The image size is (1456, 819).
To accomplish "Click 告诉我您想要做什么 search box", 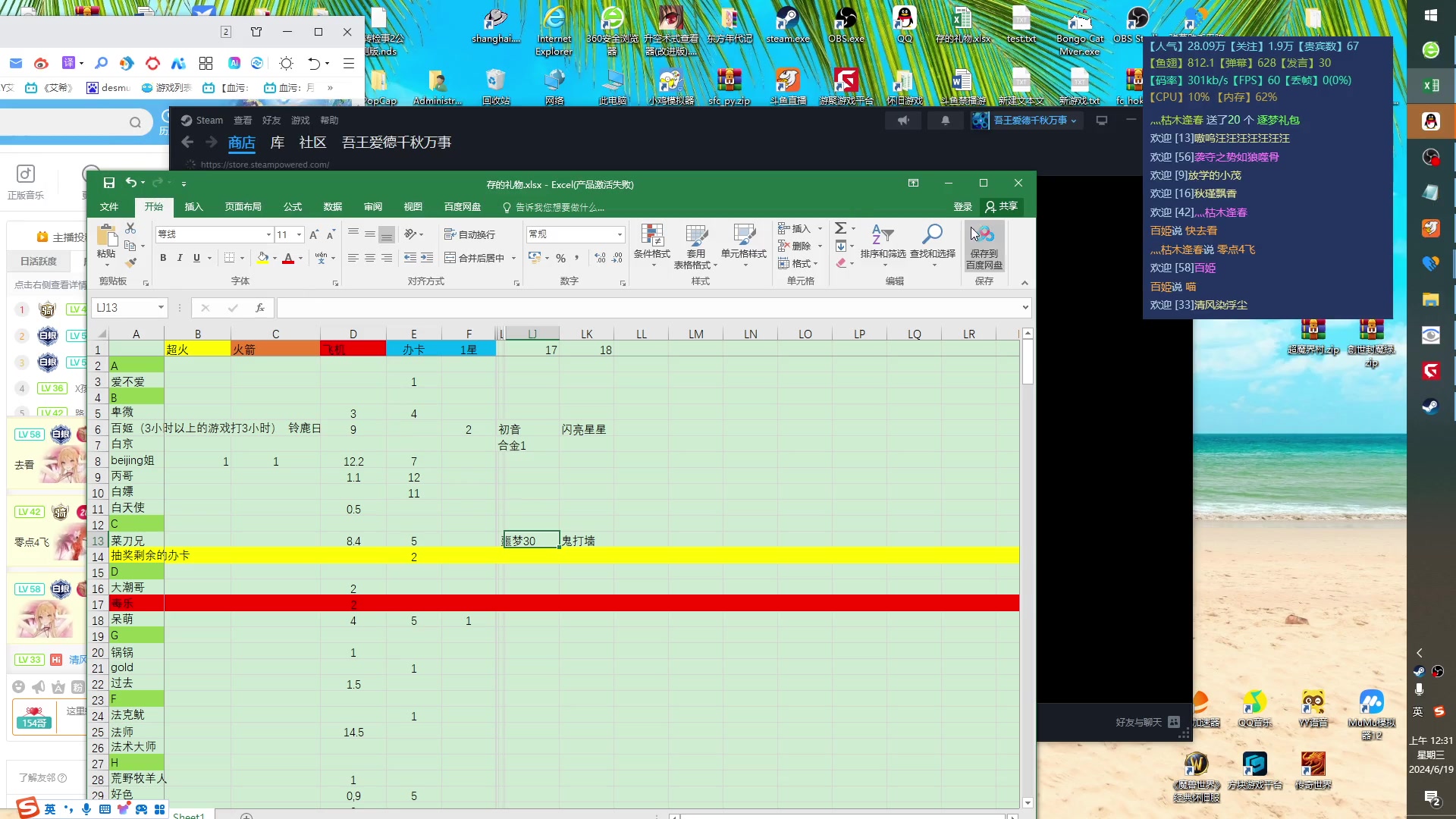I will coord(554,208).
